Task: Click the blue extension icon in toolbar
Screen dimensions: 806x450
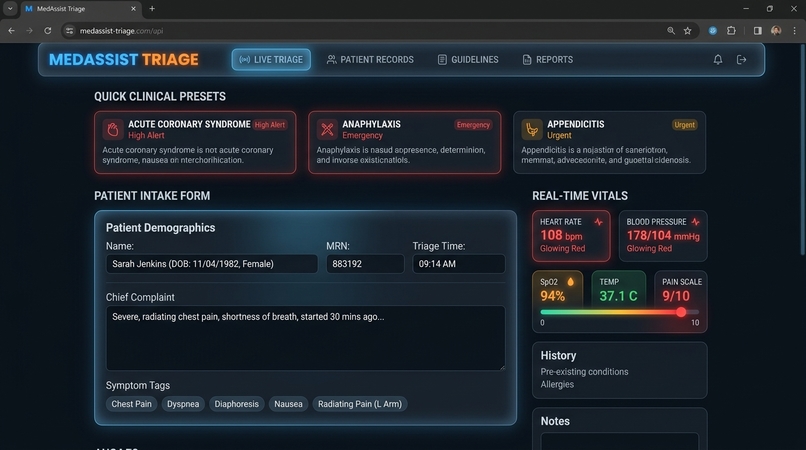Action: 712,31
